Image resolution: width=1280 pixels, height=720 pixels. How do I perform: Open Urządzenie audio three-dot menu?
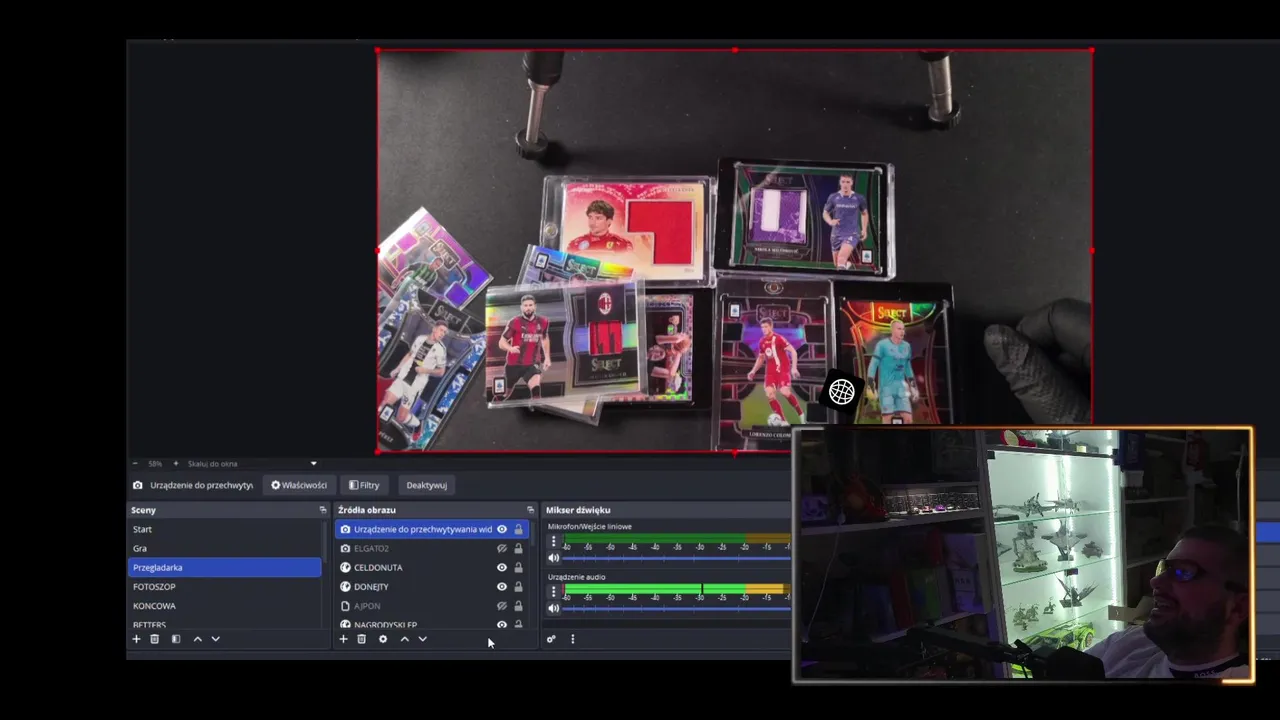pos(553,591)
